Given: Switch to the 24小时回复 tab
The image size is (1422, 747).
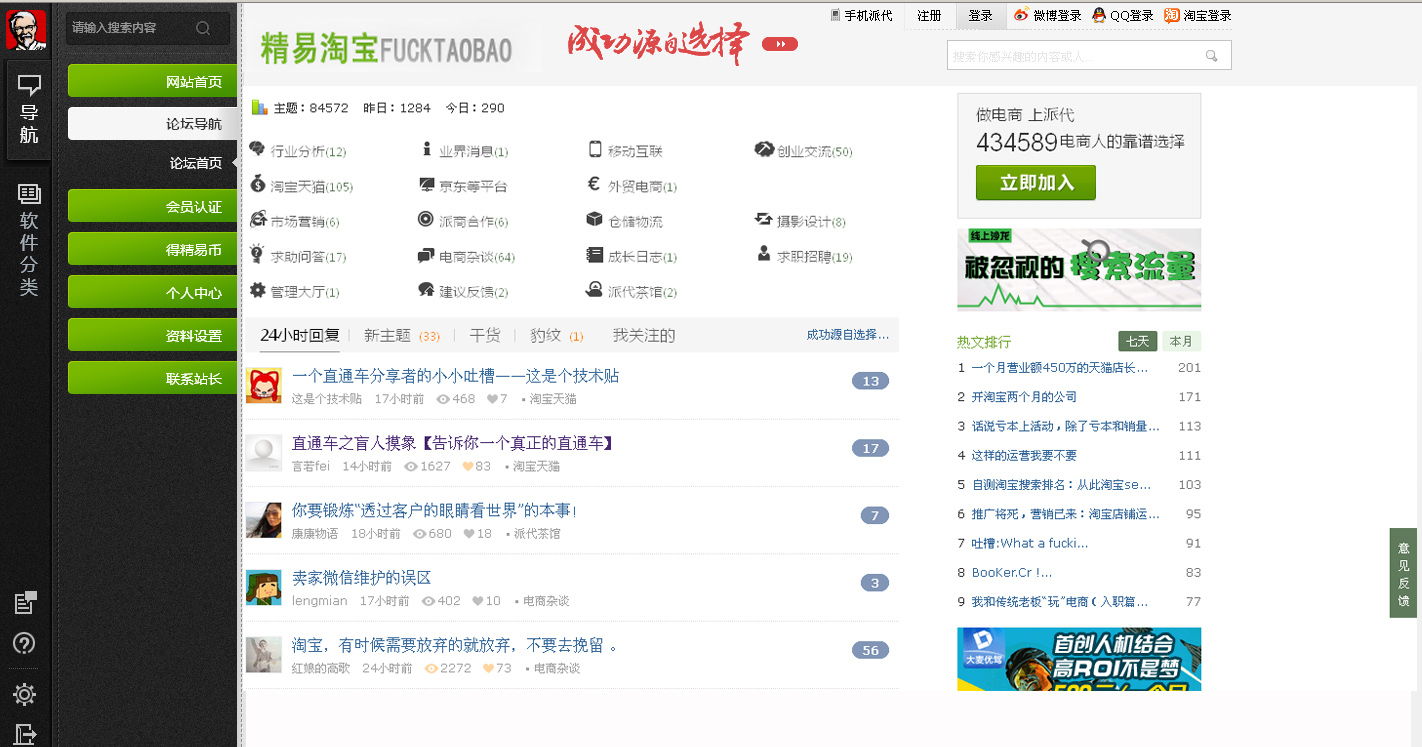Looking at the screenshot, I should coord(300,335).
